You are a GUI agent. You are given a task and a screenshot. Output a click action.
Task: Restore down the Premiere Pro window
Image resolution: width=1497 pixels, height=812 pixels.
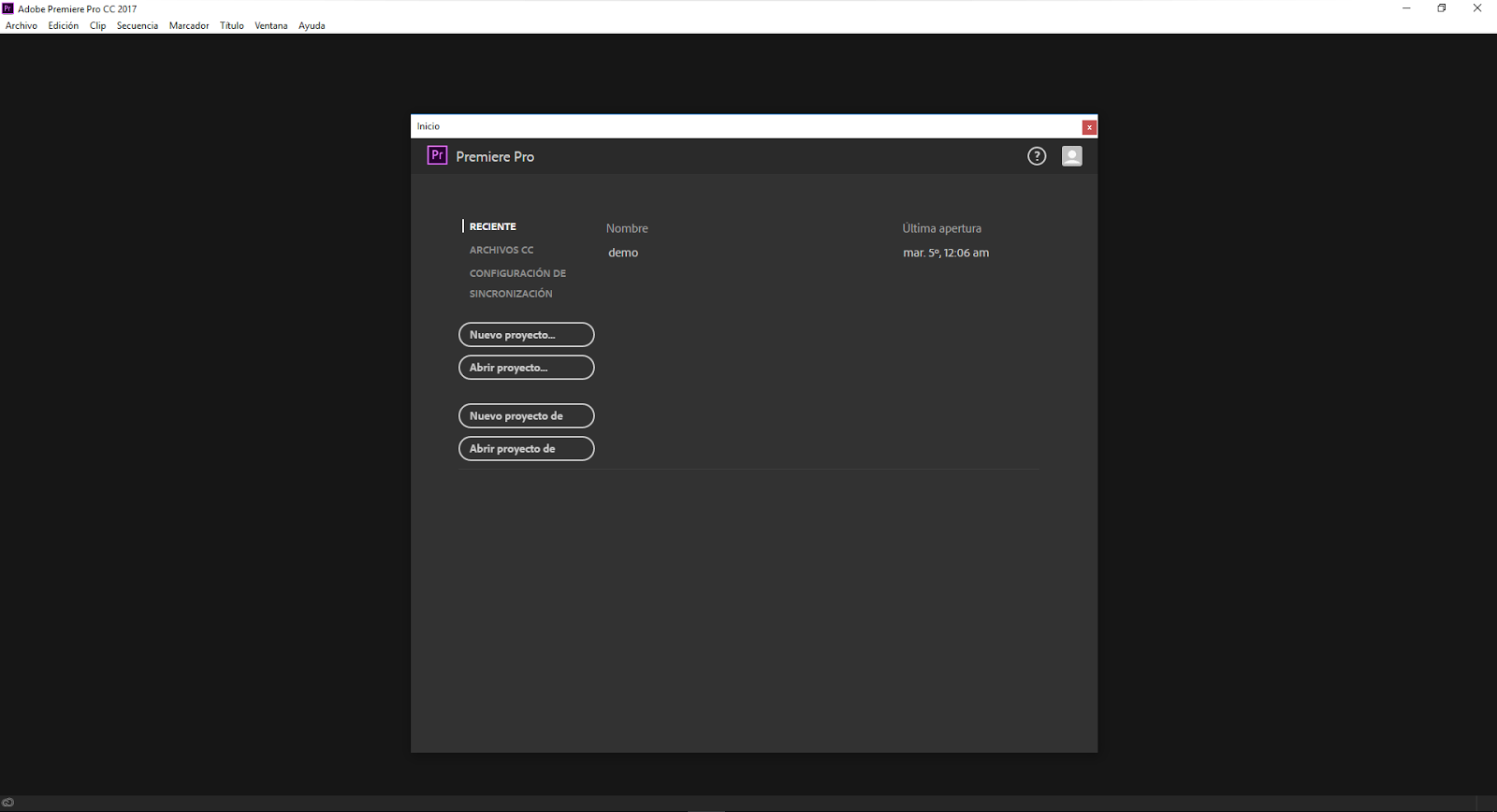(1442, 8)
